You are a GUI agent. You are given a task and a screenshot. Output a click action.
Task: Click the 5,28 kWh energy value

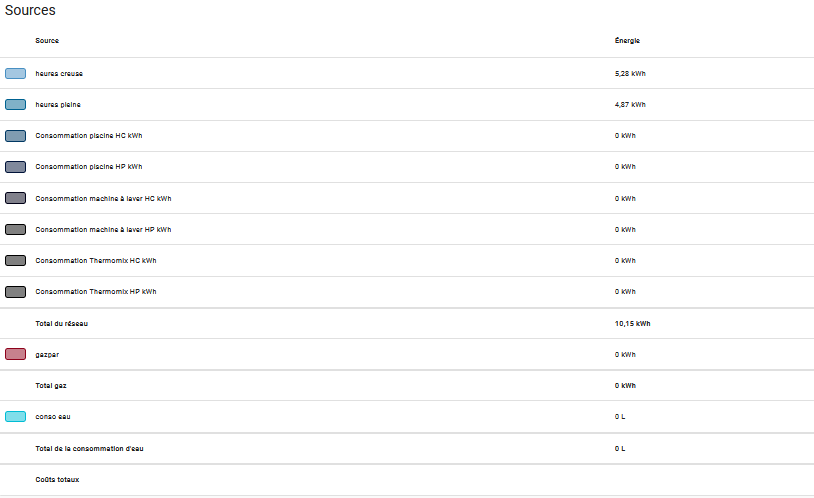click(x=630, y=74)
